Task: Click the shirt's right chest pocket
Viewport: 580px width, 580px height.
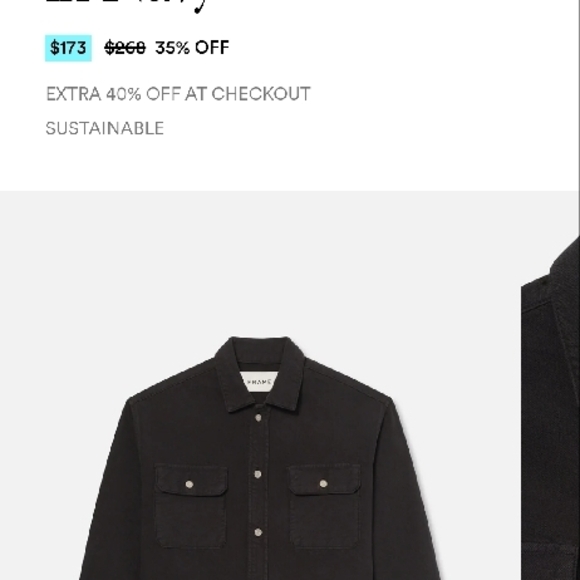Action: pos(324,505)
